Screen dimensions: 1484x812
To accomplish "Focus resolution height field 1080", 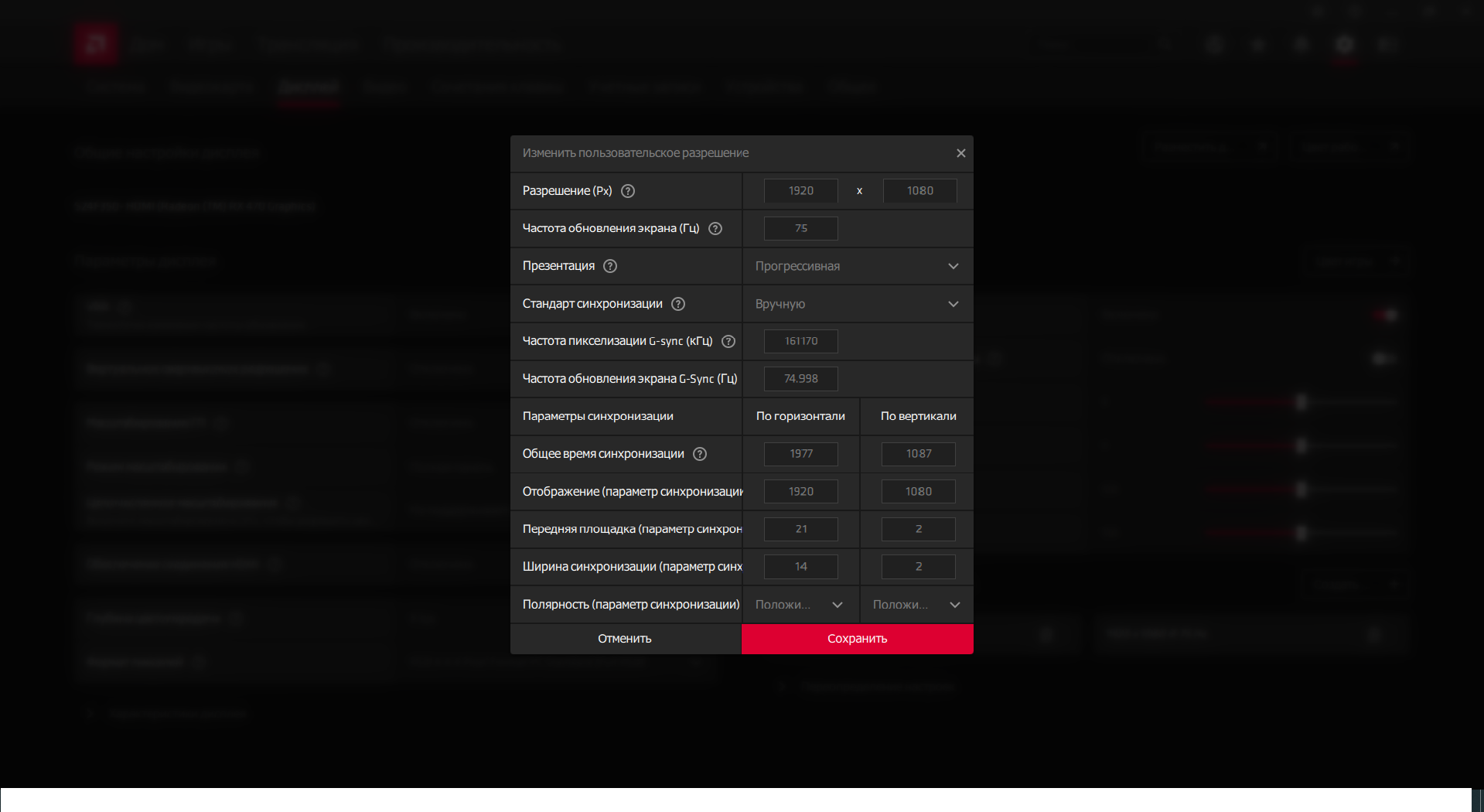I will pos(920,191).
